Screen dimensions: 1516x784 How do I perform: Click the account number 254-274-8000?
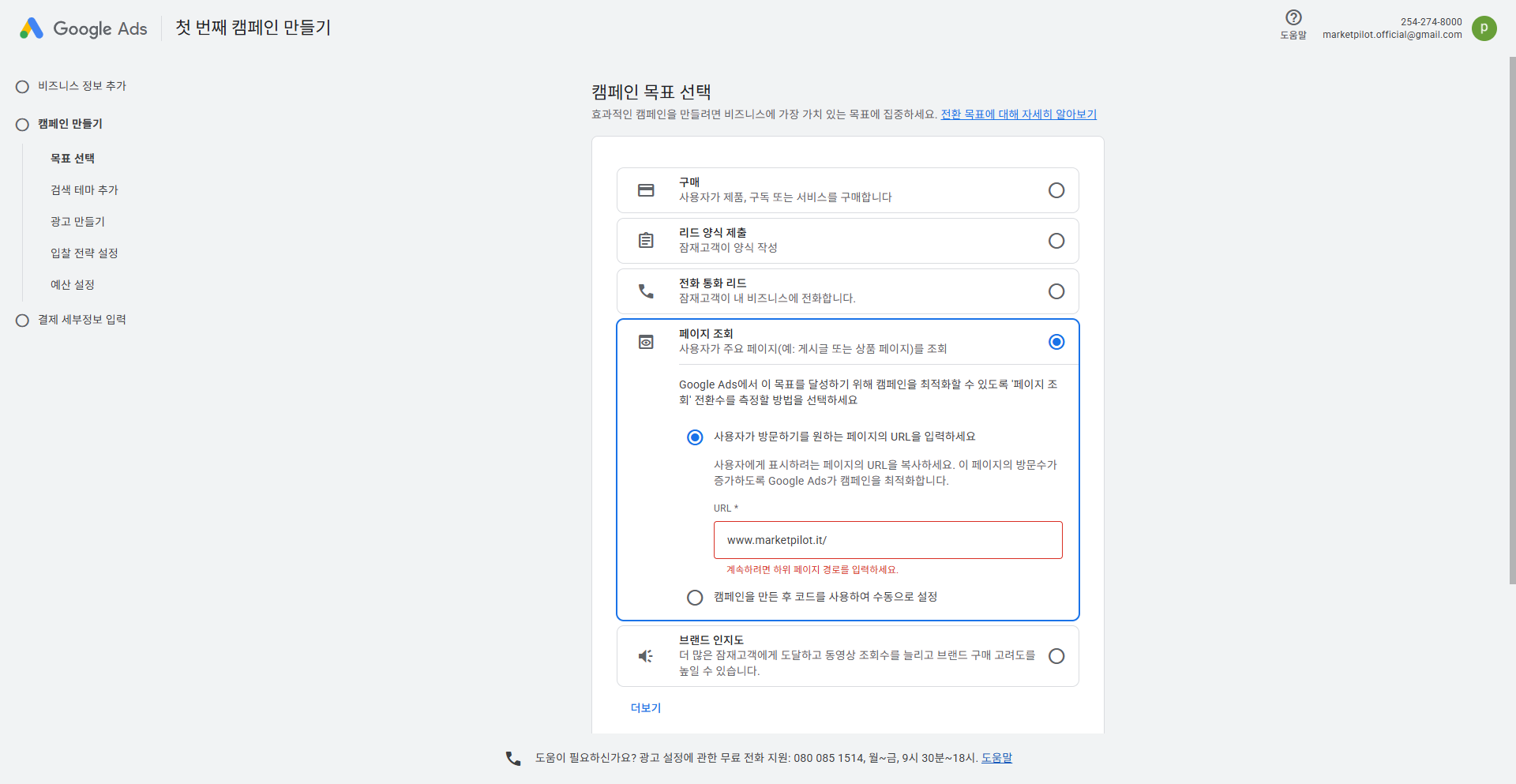pos(1431,22)
